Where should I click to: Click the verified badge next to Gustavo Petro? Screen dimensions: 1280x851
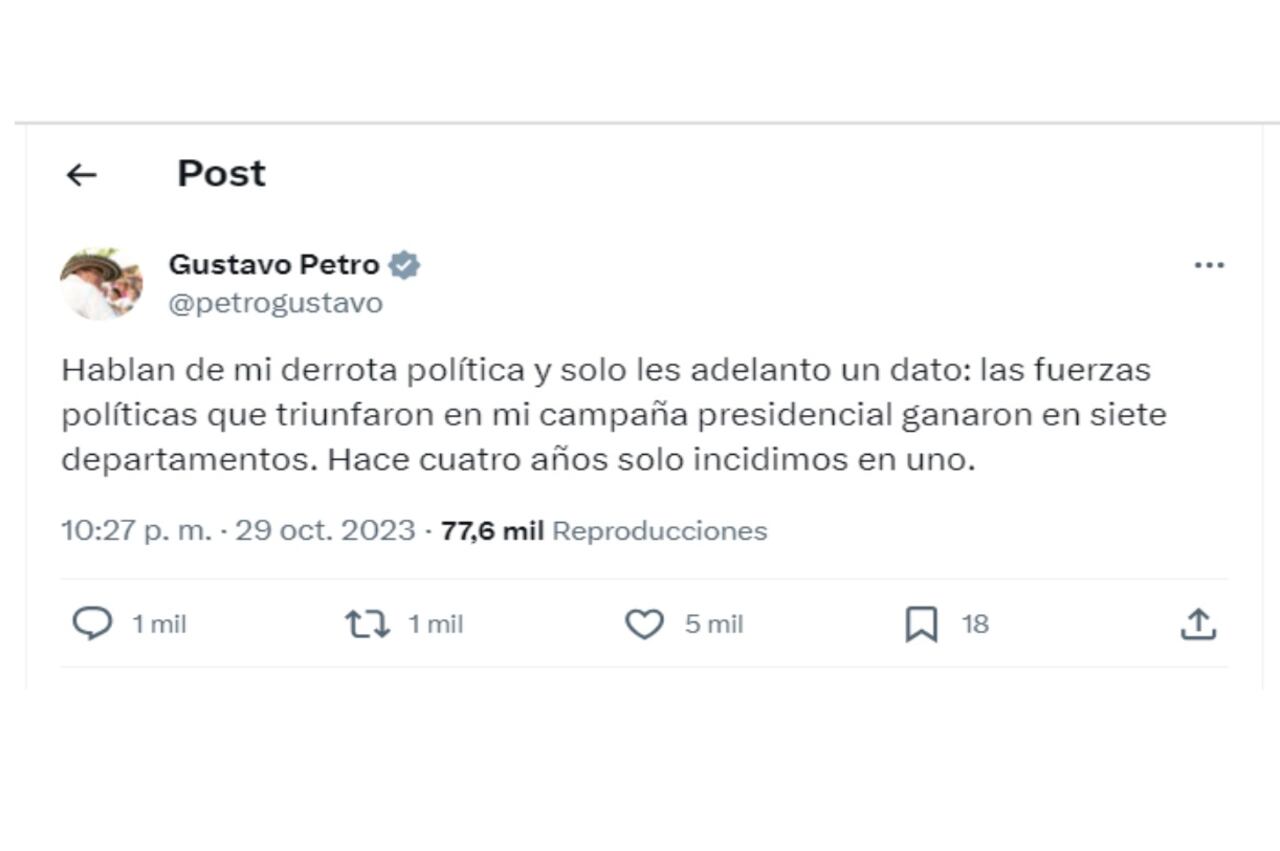pyautogui.click(x=405, y=264)
